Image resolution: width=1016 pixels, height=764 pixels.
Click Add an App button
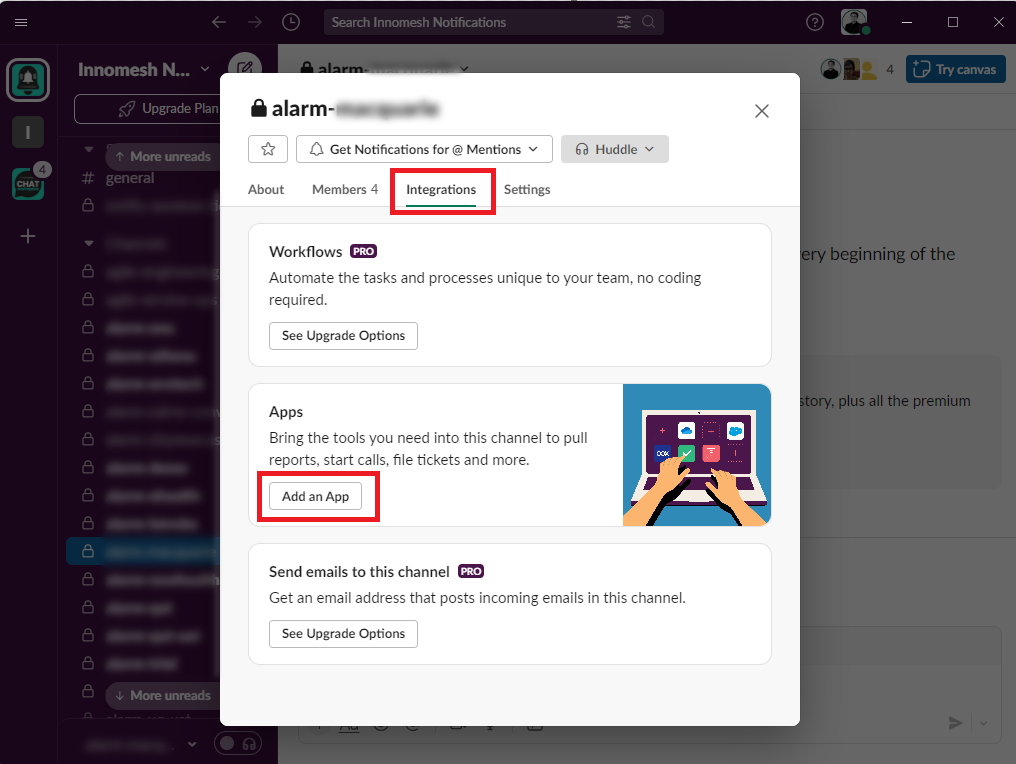[316, 496]
